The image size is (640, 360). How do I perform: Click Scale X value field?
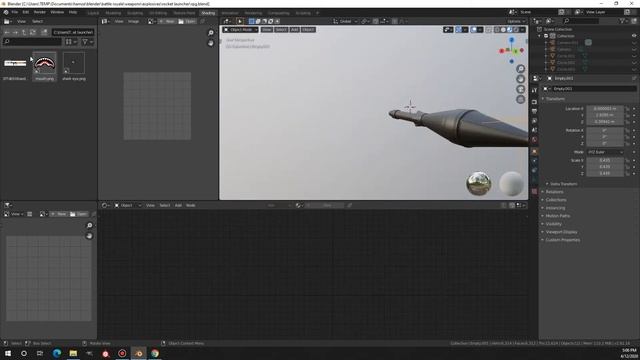(x=604, y=160)
